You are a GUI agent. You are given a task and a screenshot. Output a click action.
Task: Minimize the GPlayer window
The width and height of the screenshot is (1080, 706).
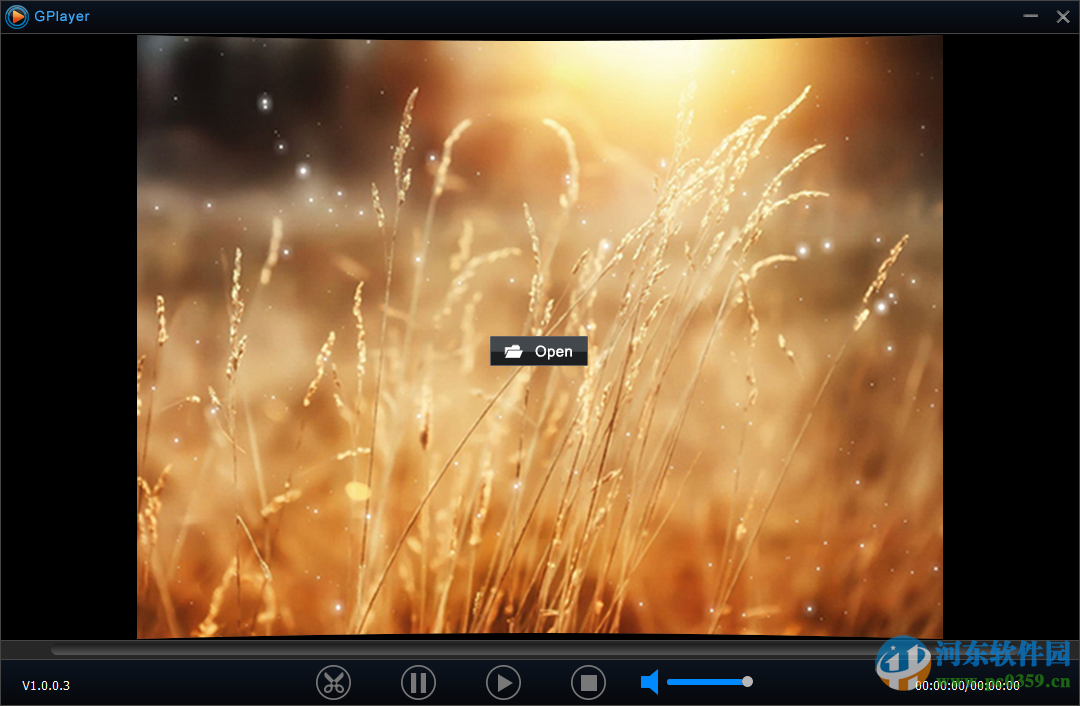[1030, 16]
